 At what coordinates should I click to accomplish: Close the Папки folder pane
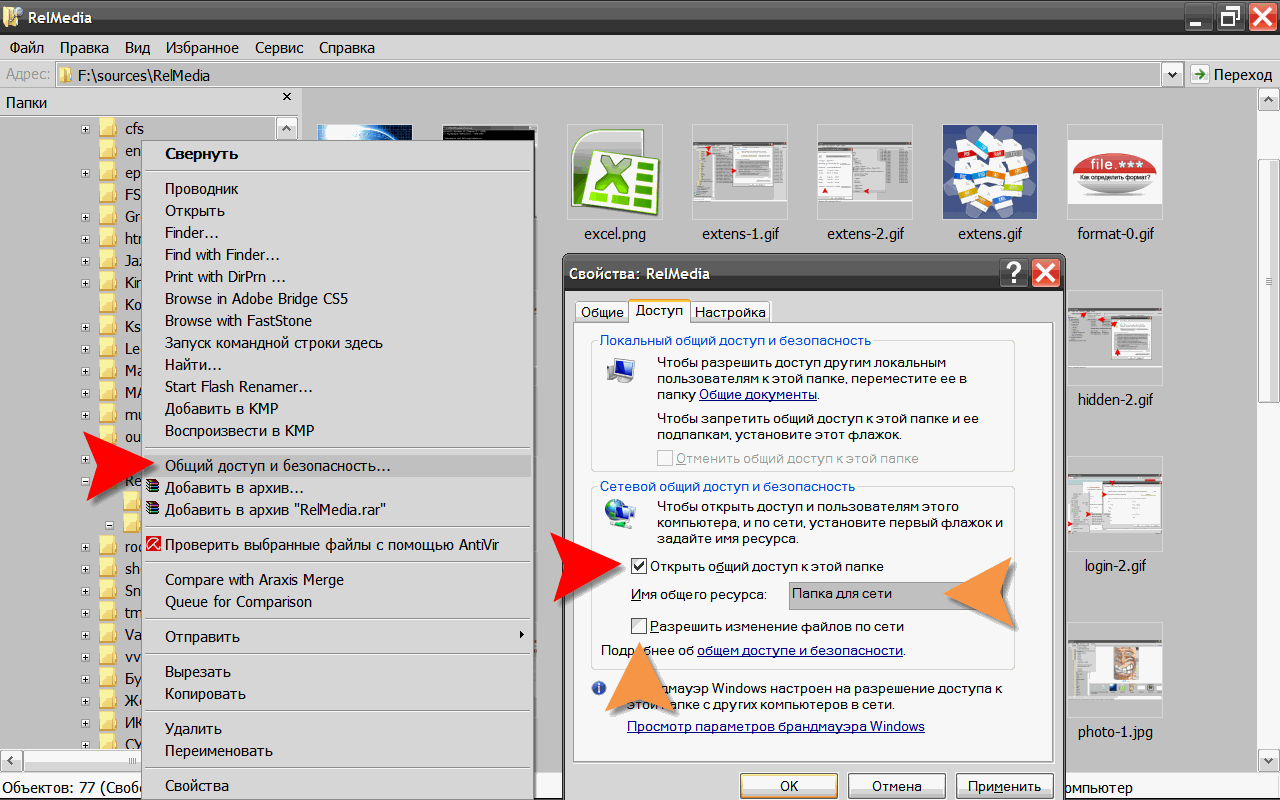click(287, 97)
